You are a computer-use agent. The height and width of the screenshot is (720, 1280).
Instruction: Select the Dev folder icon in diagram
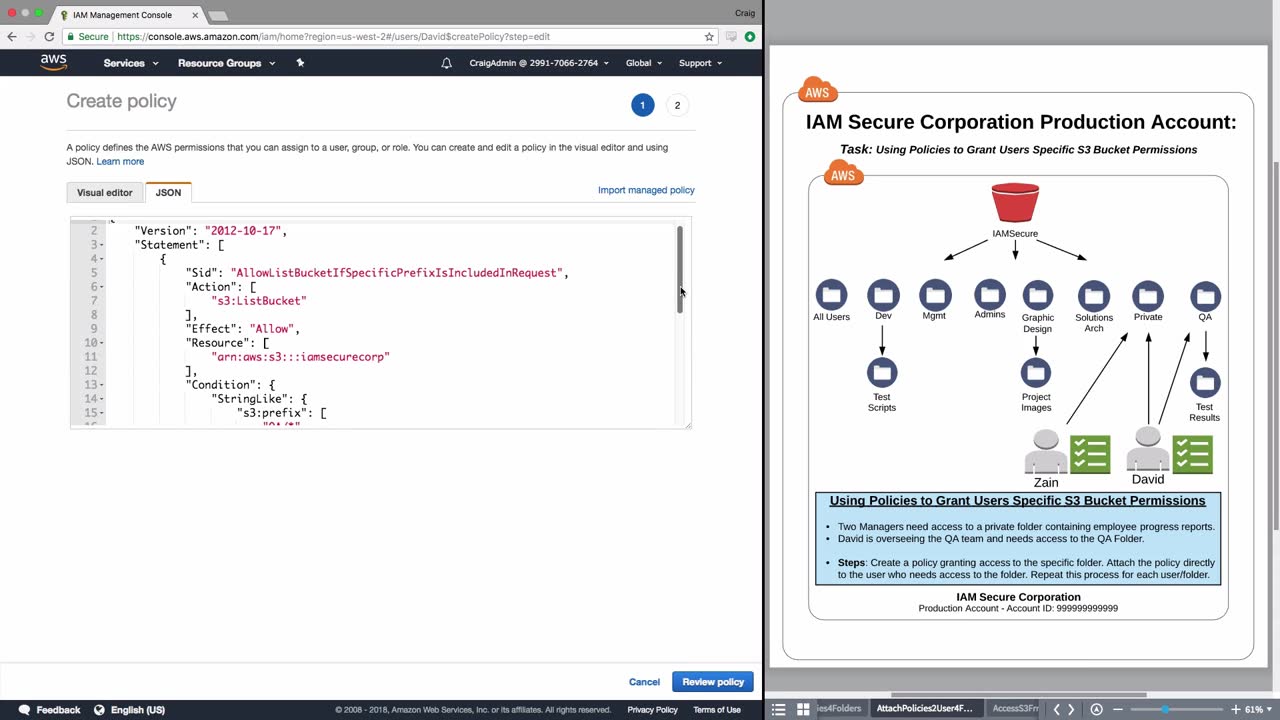coord(883,295)
